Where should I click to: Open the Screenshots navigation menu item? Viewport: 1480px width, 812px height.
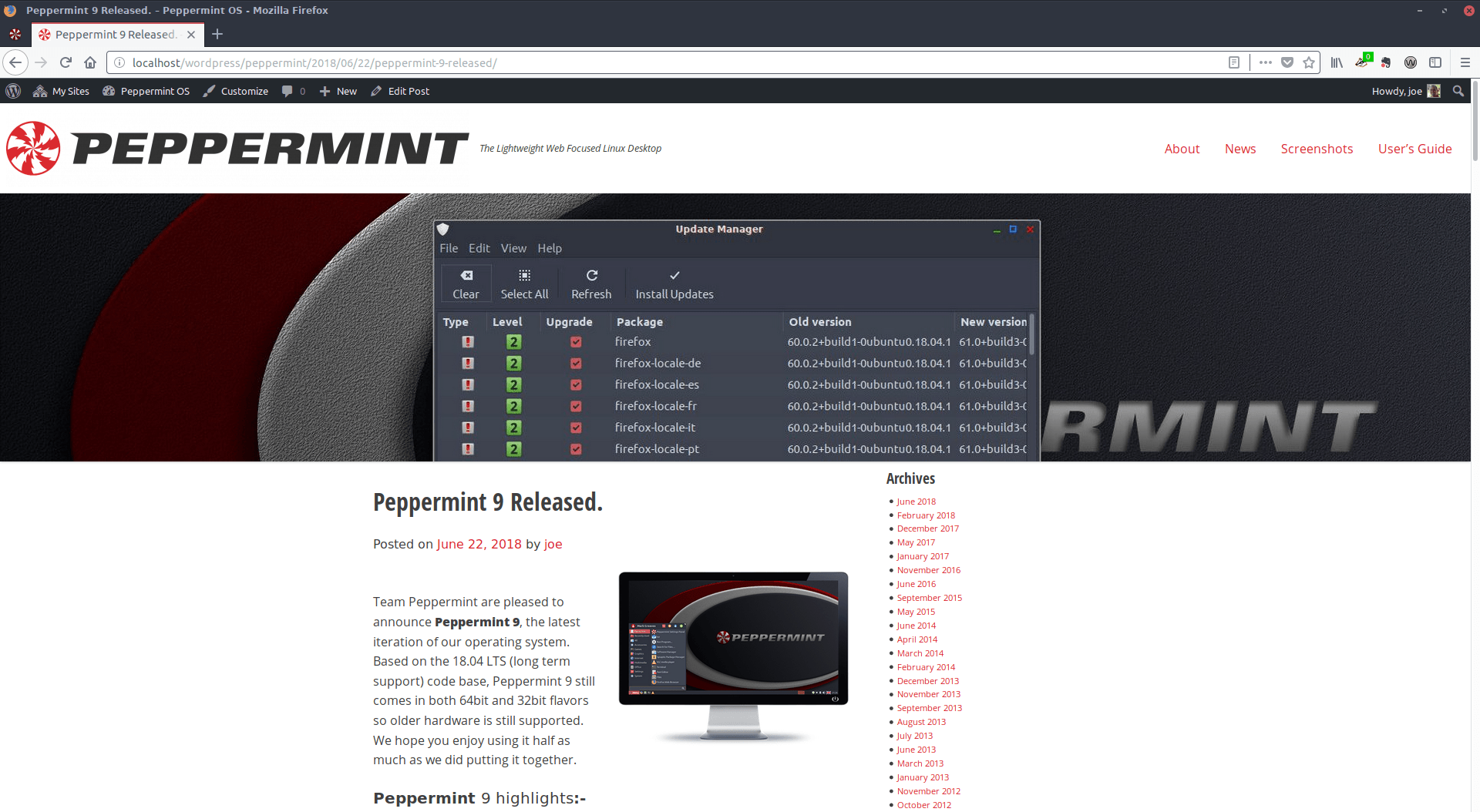pos(1317,149)
